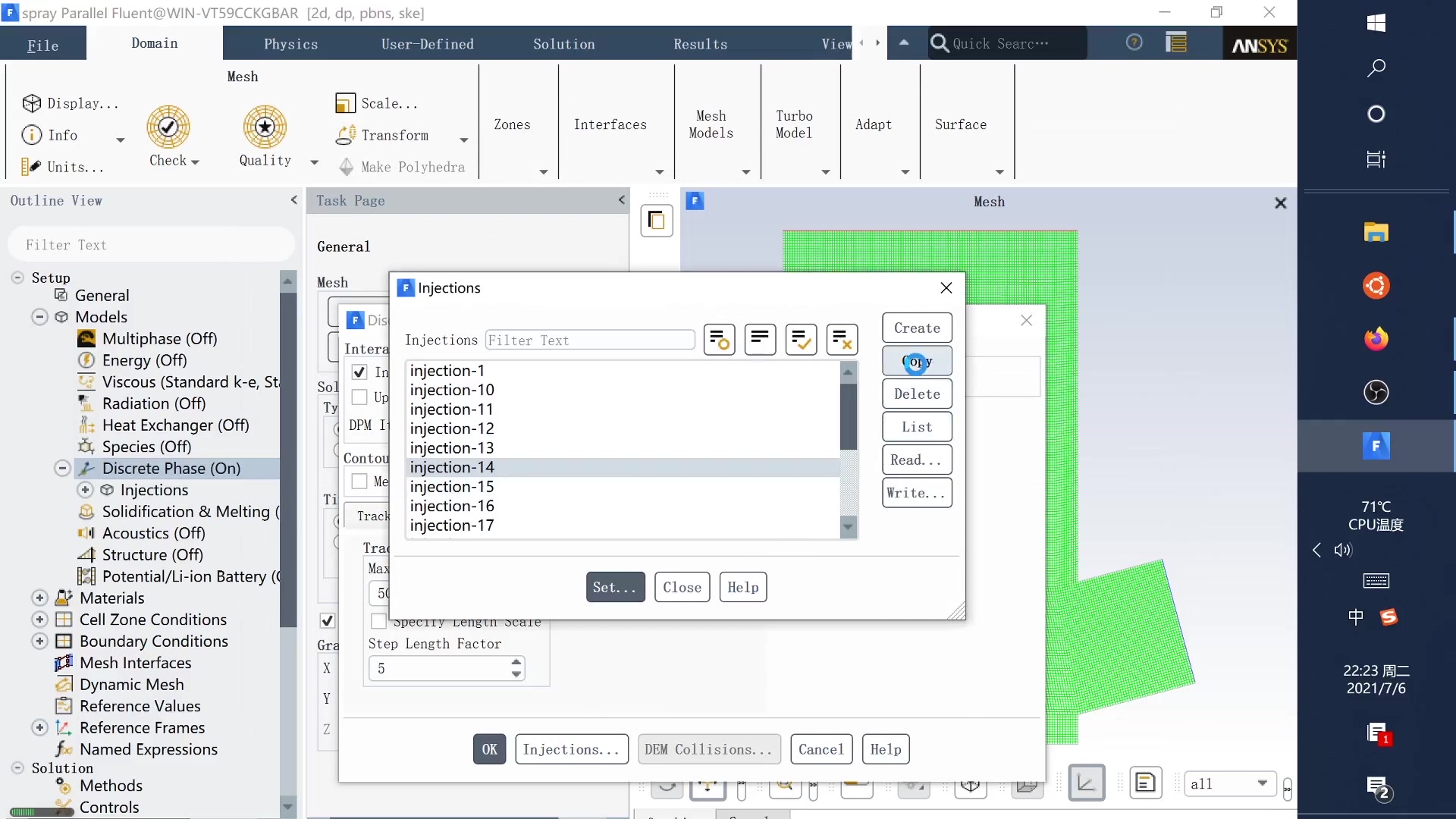The image size is (1456, 819).
Task: Click the Check mesh icon
Action: tap(168, 127)
